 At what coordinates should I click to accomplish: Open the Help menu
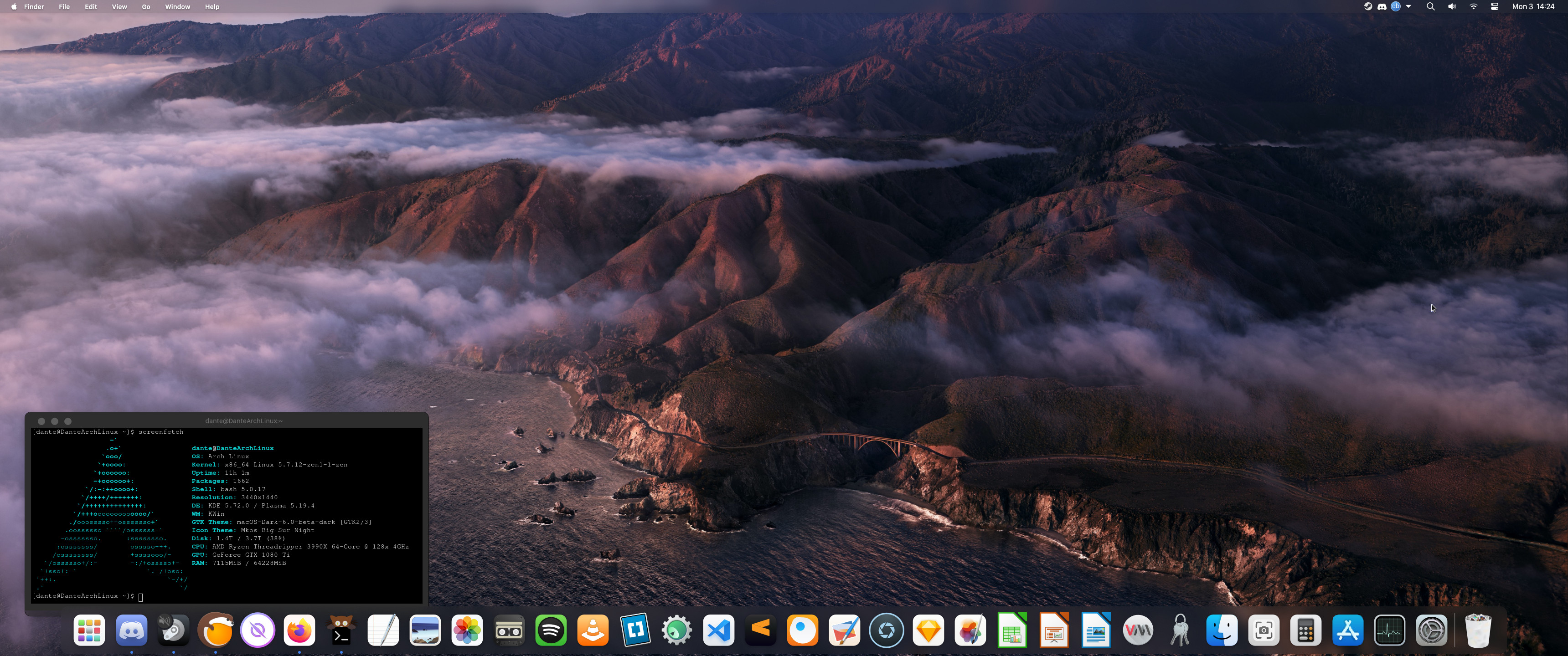[x=212, y=7]
